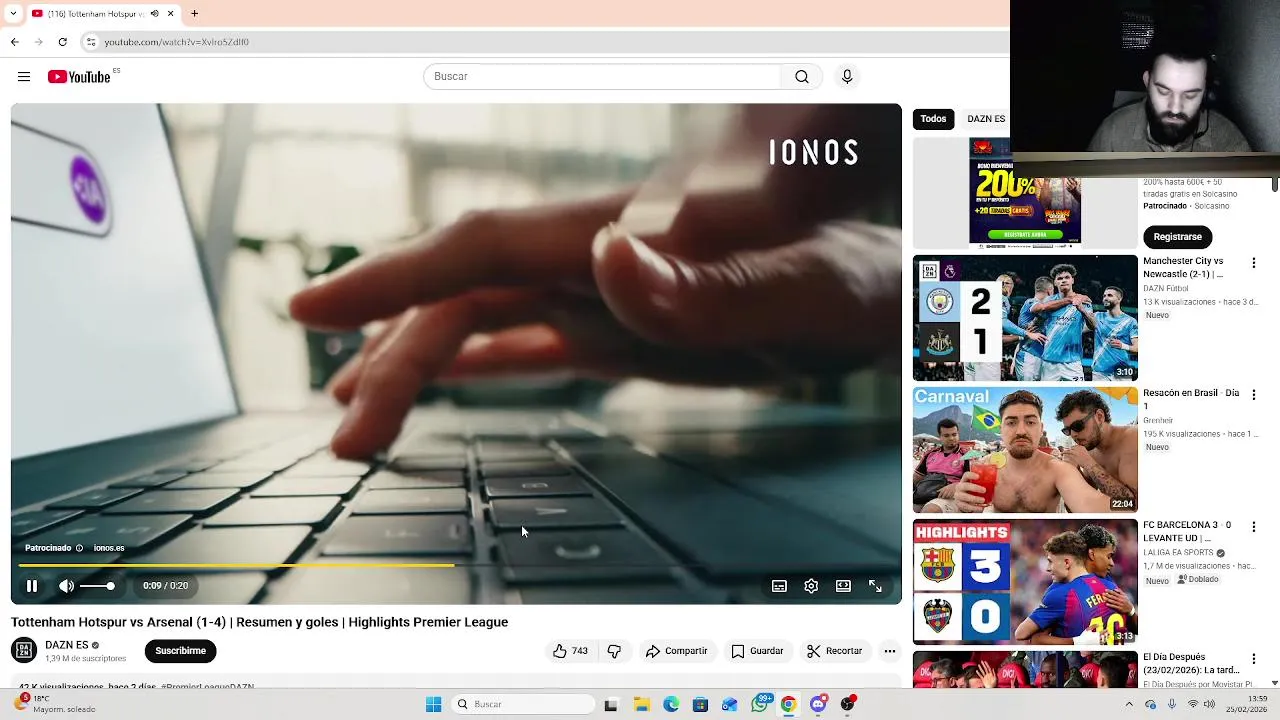The width and height of the screenshot is (1280, 720).
Task: Open Google Chrome taskbar icon
Action: pos(788,705)
